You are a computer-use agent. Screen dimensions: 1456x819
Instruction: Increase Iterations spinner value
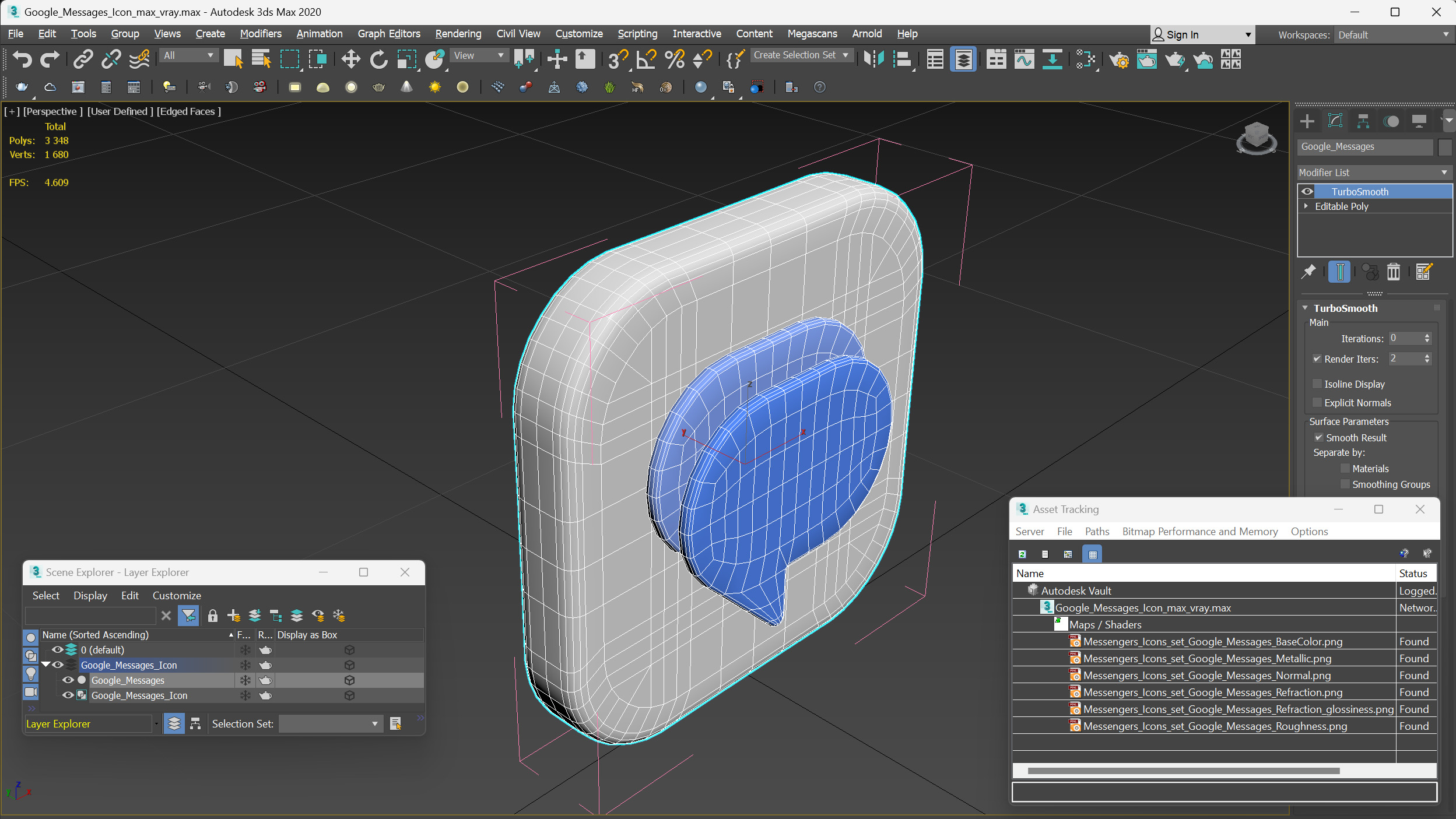[1427, 336]
